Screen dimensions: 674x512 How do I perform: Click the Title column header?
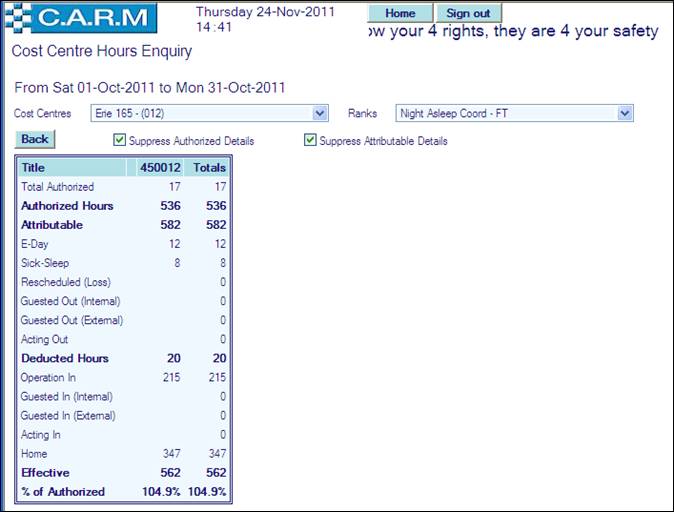point(34,168)
